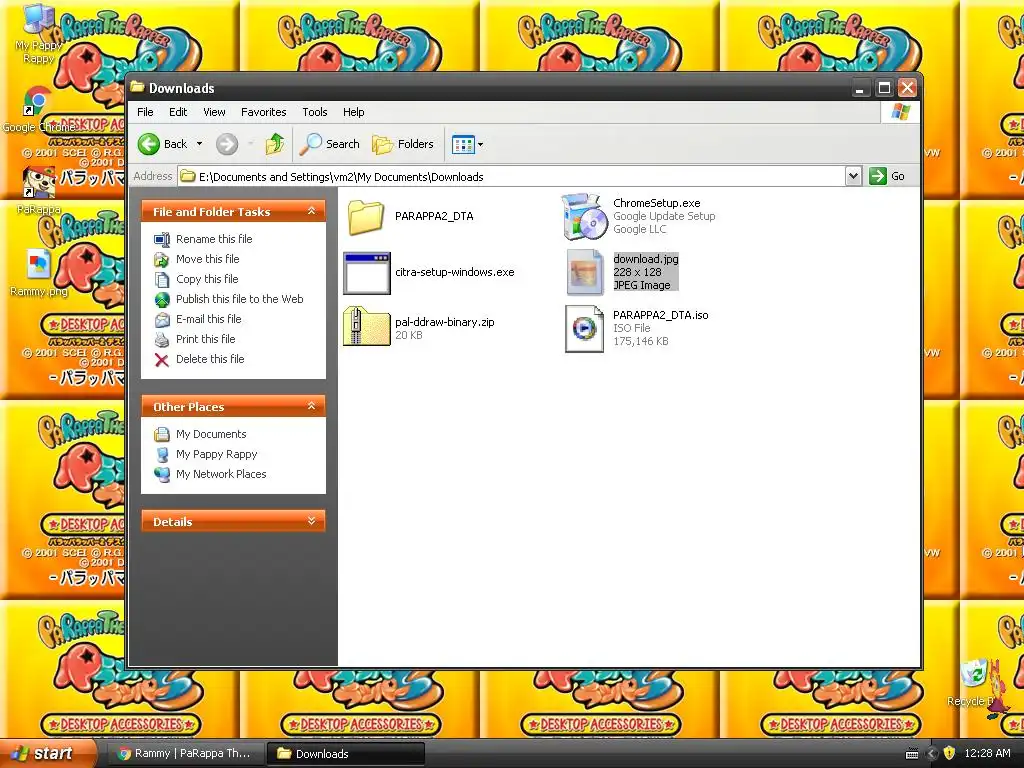Open the Tools menu
This screenshot has height=768, width=1024.
(x=315, y=112)
